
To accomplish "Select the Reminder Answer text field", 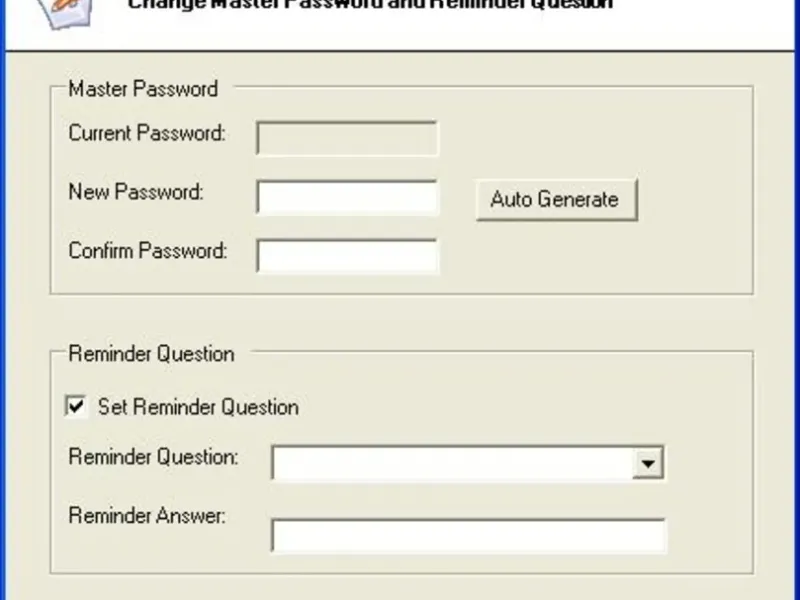I will (x=468, y=535).
